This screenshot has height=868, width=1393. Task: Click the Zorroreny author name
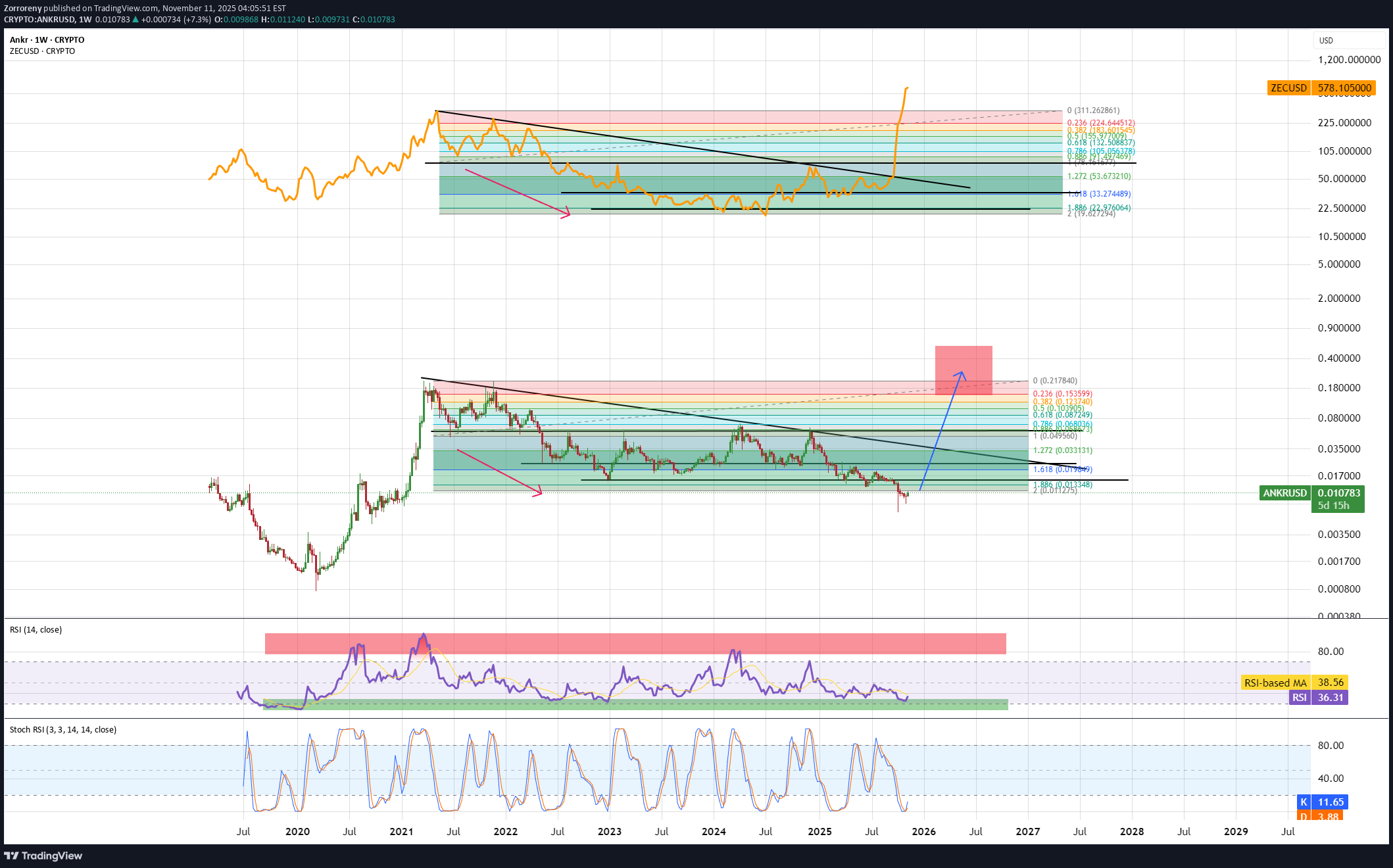point(23,9)
